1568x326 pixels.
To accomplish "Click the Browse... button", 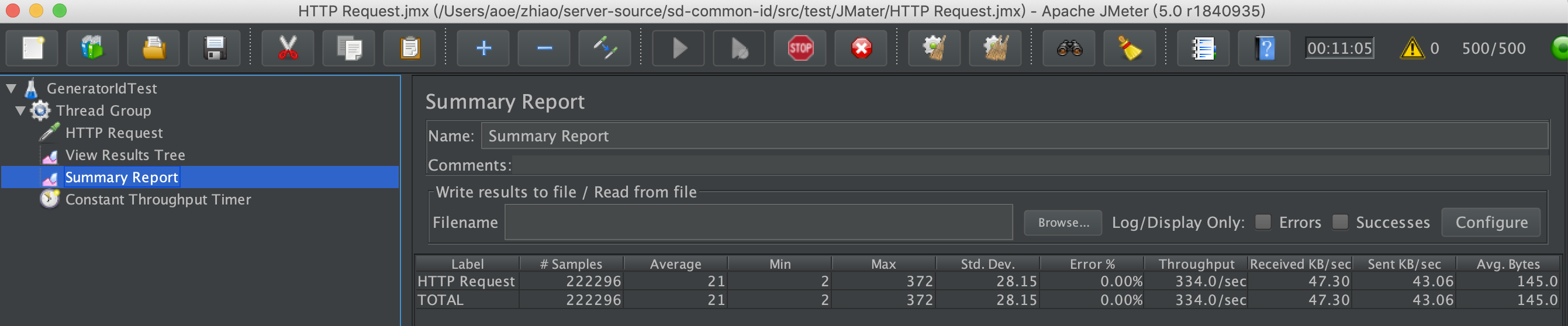I will point(1063,223).
